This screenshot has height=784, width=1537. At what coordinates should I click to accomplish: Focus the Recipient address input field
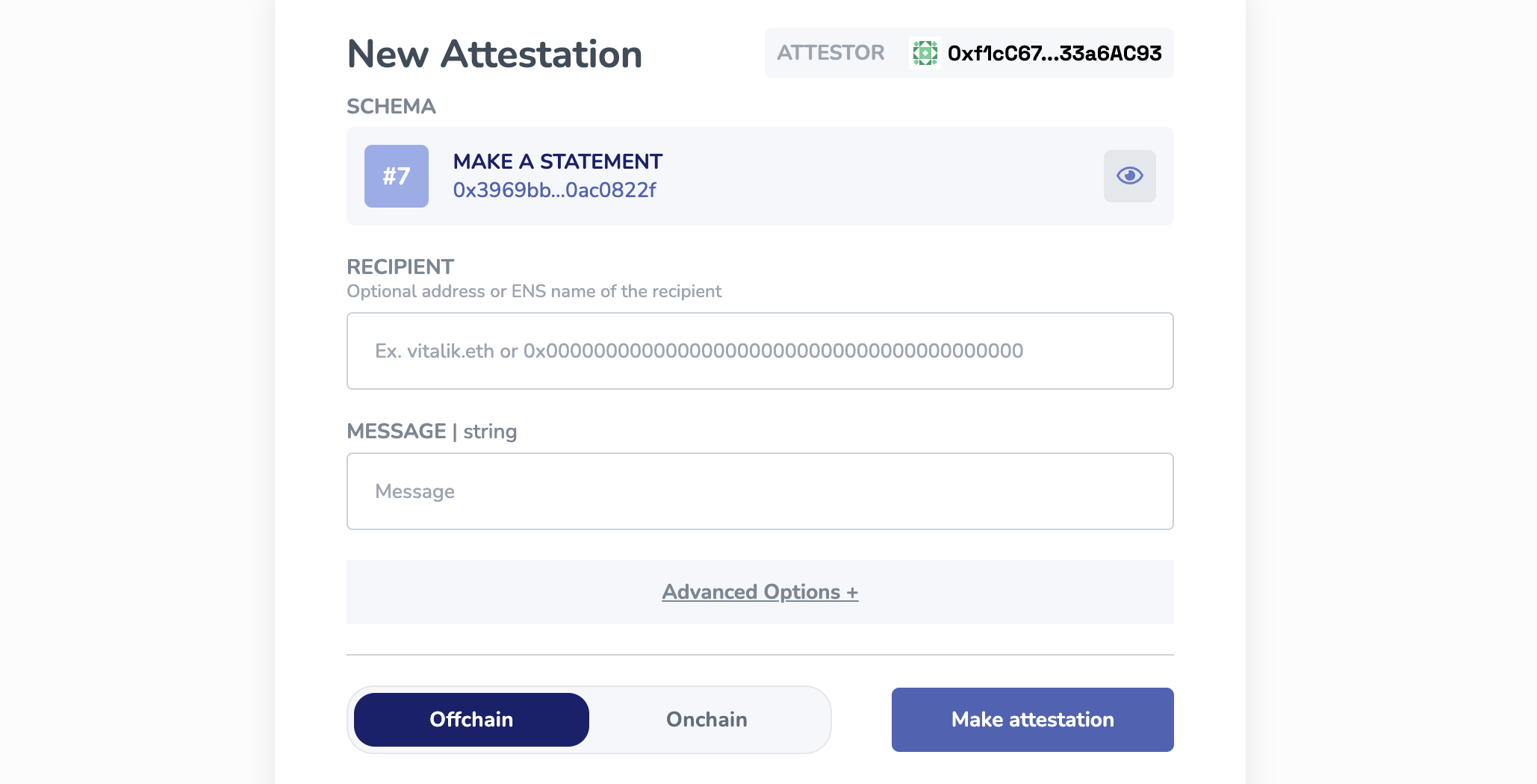click(760, 351)
